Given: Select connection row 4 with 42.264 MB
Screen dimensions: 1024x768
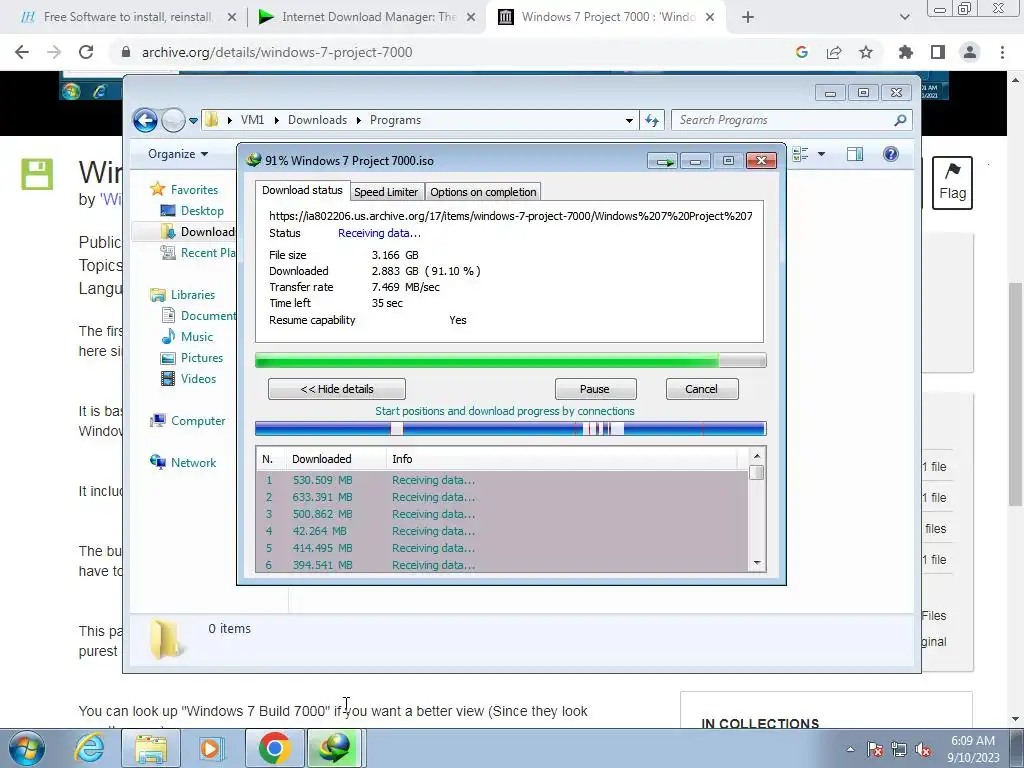Looking at the screenshot, I should coord(502,531).
